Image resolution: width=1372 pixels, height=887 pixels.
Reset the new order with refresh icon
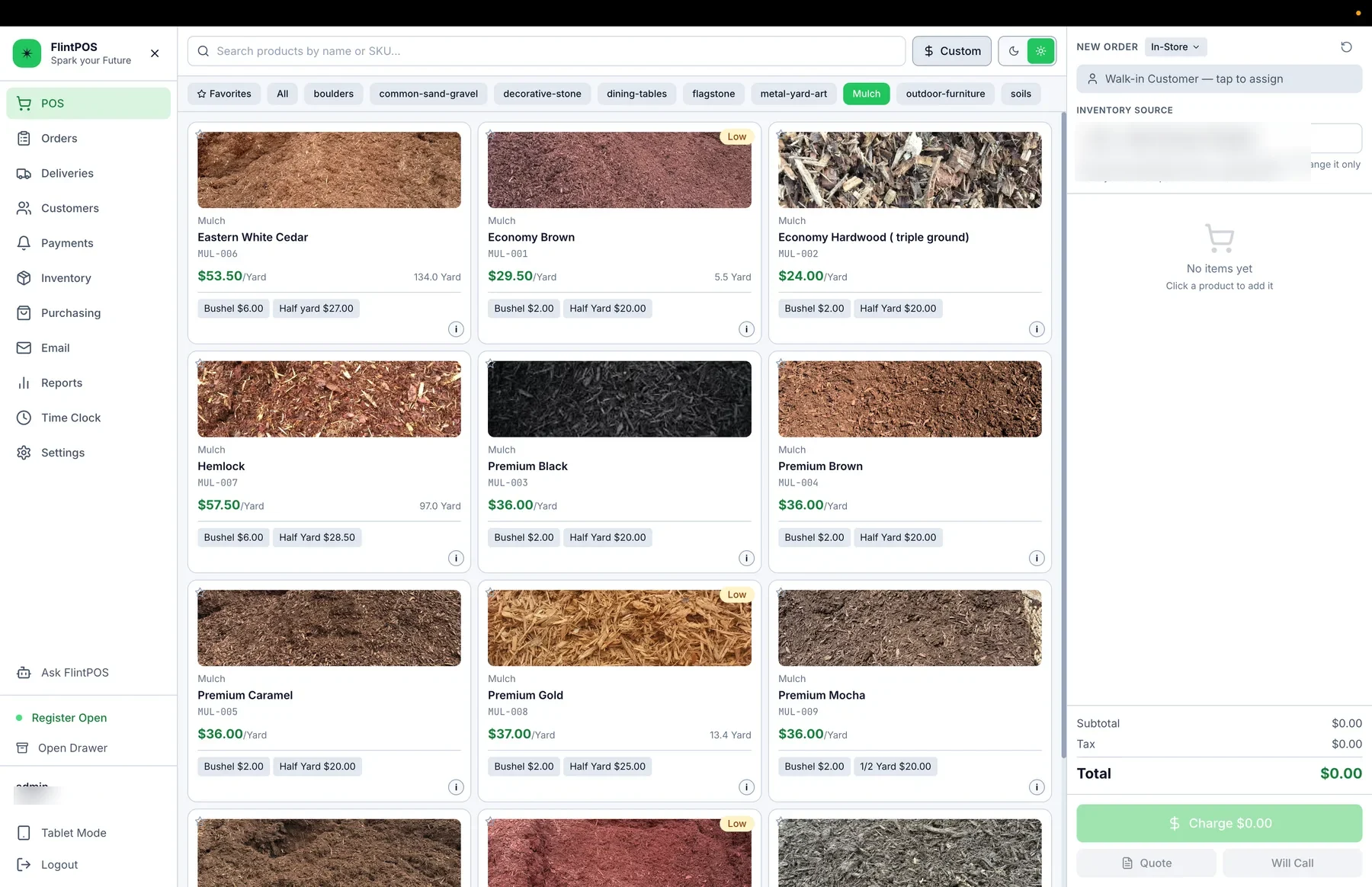tap(1347, 46)
